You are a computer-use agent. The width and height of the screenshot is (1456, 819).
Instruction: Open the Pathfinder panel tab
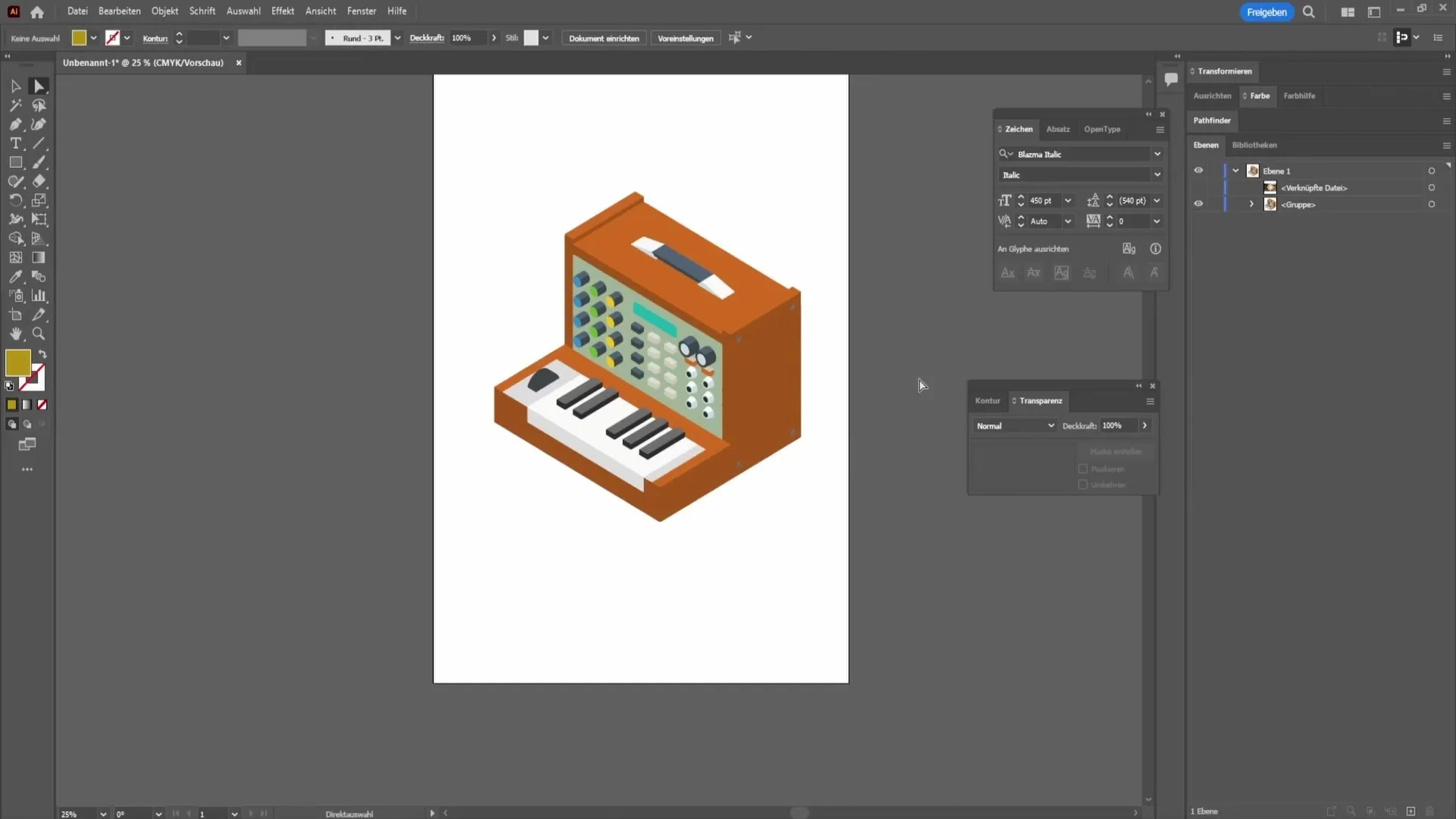click(1212, 121)
